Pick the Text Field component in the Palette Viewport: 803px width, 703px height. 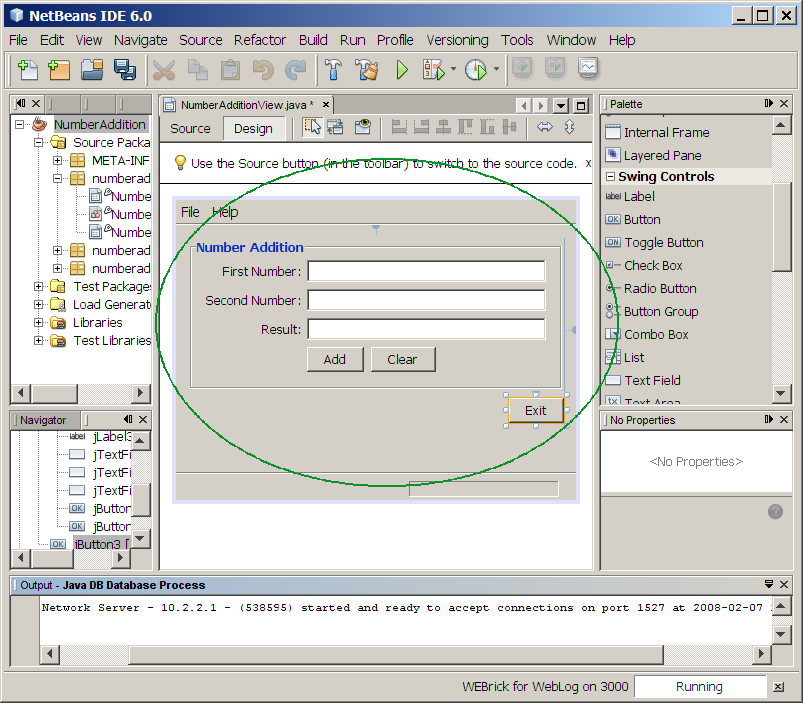tap(643, 380)
